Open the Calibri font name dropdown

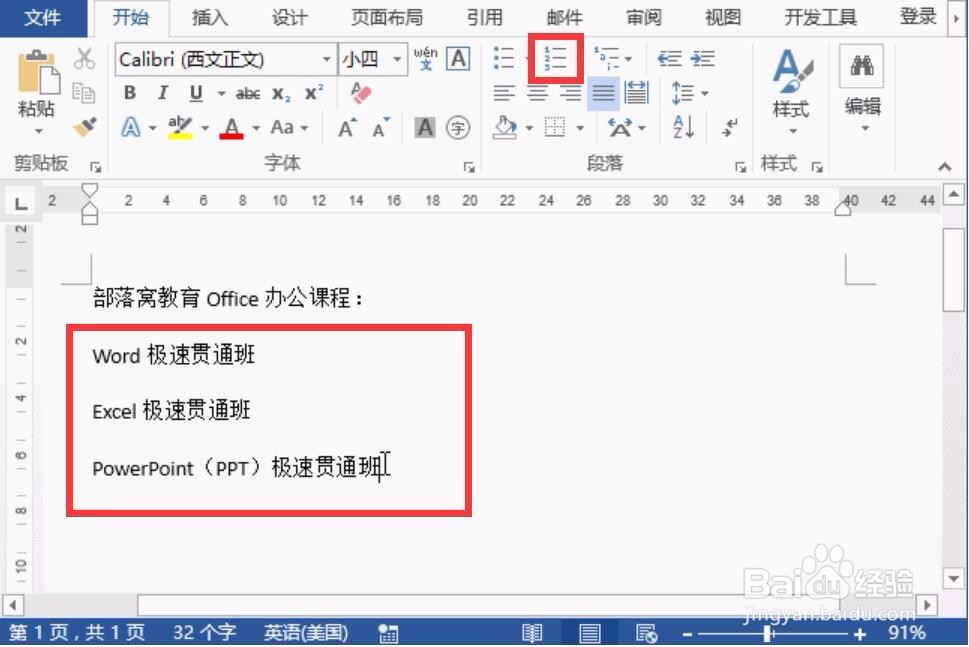click(326, 59)
